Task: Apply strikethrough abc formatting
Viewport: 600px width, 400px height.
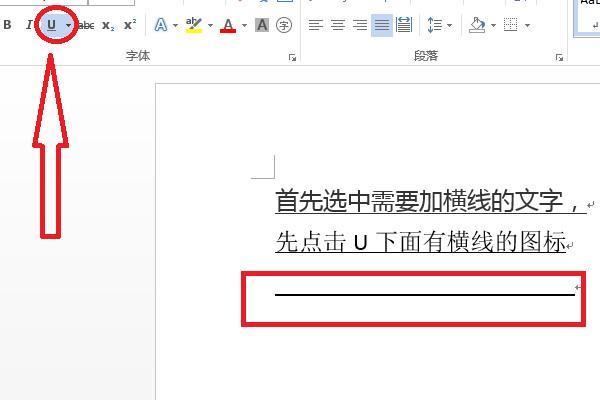Action: pyautogui.click(x=86, y=25)
